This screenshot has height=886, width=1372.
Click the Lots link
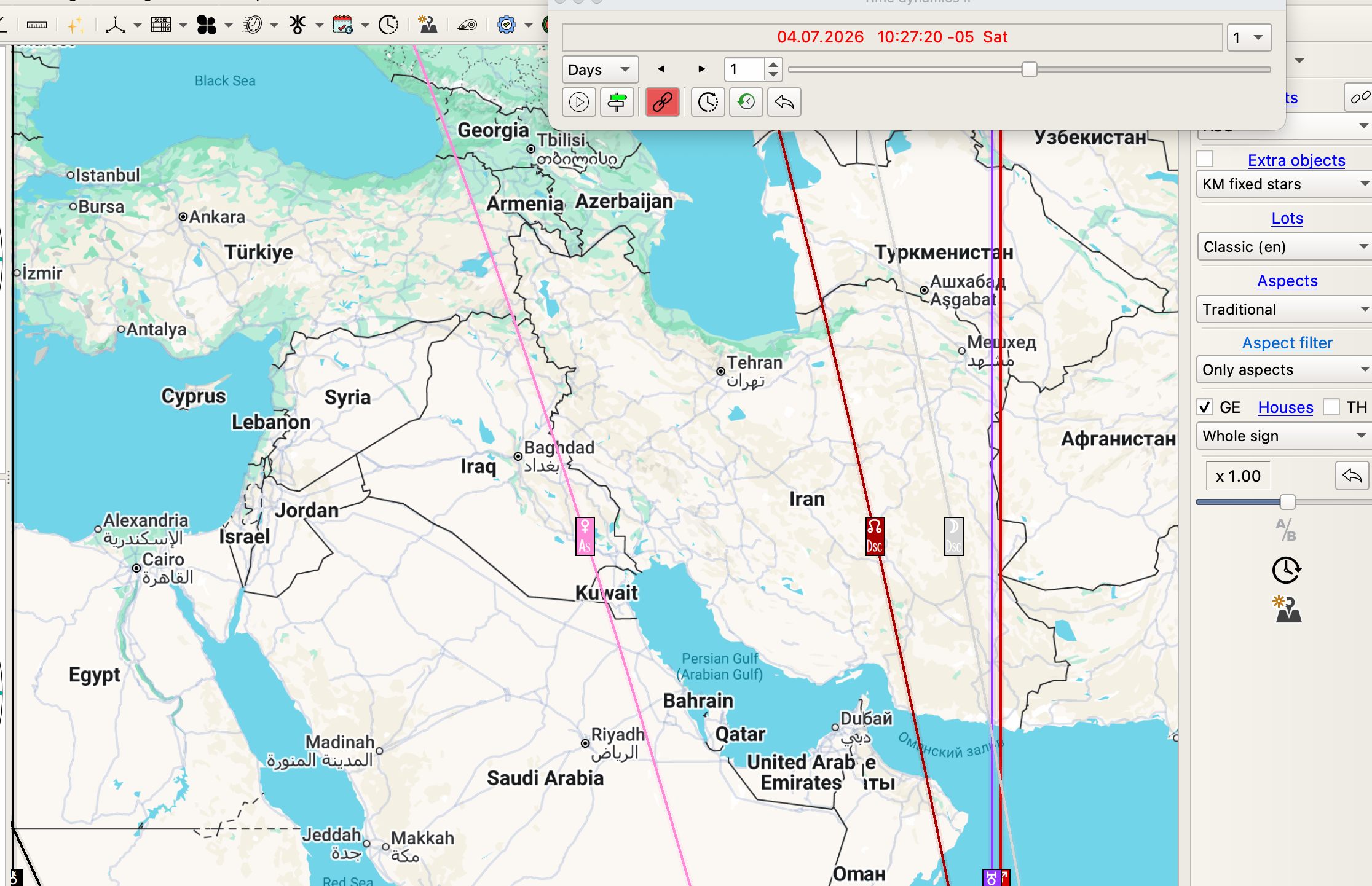pos(1287,218)
